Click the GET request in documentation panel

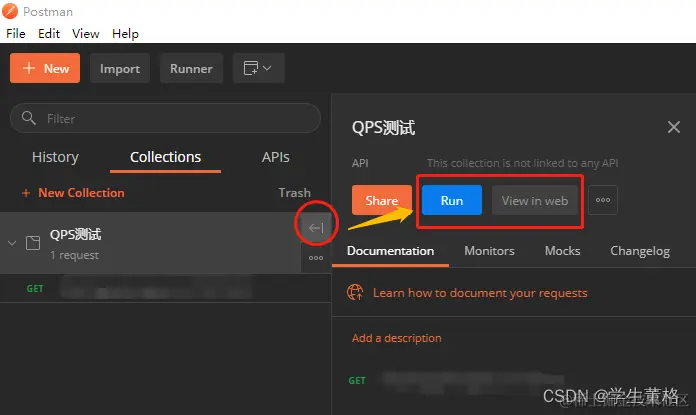[x=457, y=382]
